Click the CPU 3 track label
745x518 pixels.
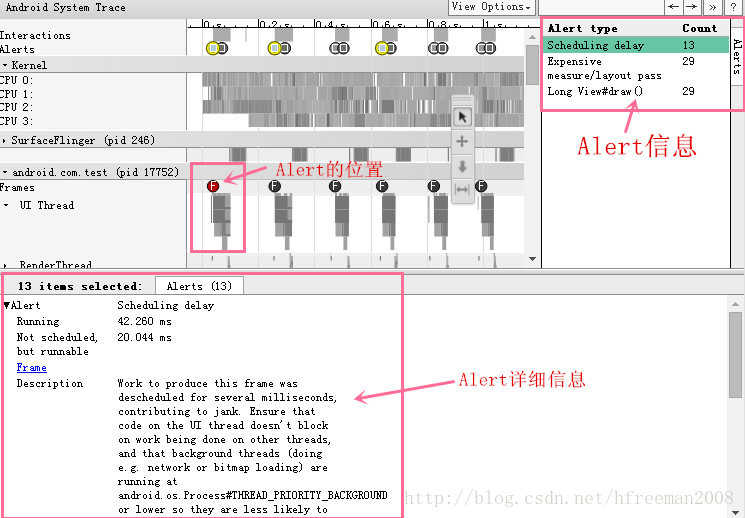[x=17, y=121]
